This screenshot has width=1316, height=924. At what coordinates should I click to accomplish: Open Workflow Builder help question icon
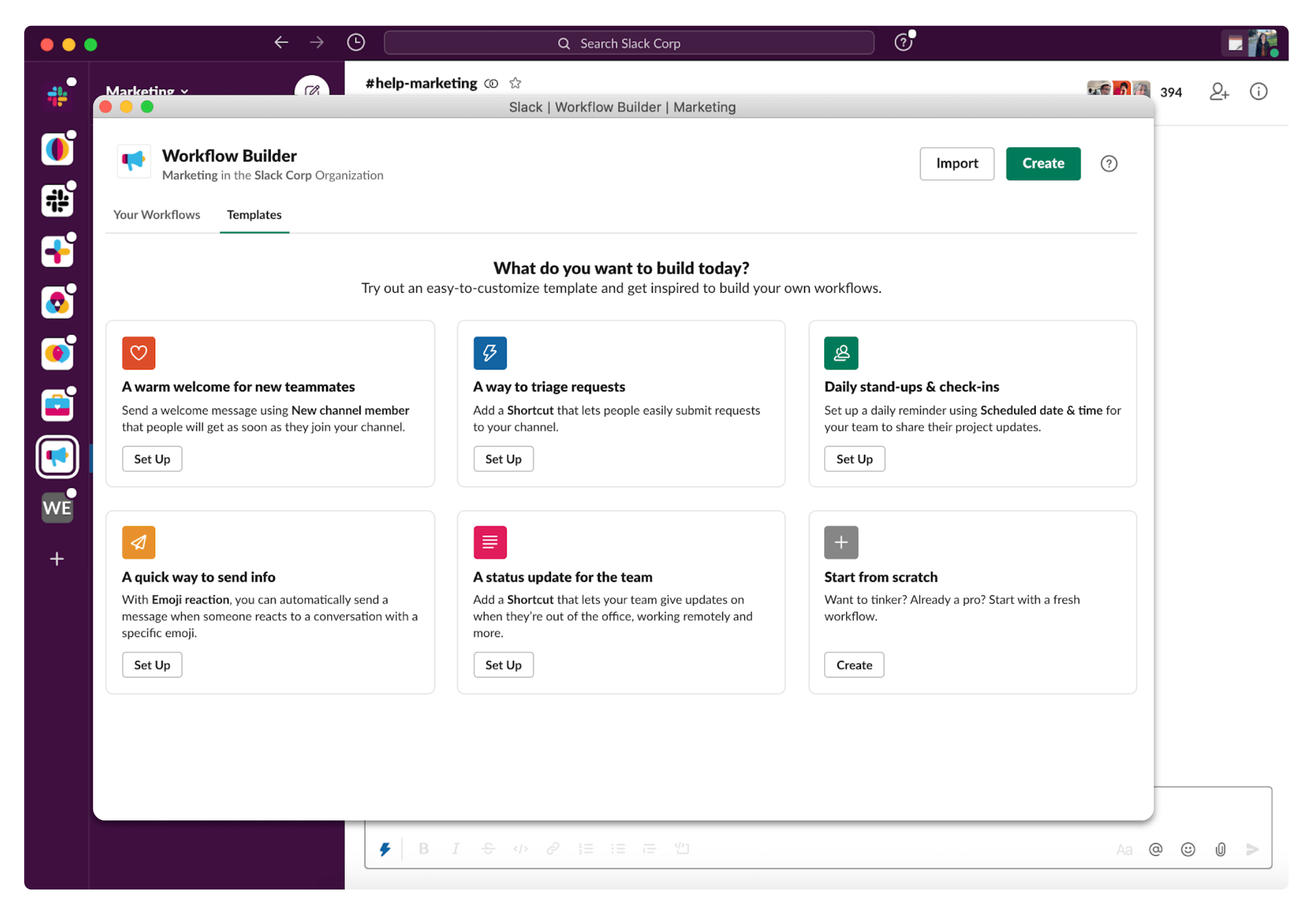tap(1108, 164)
